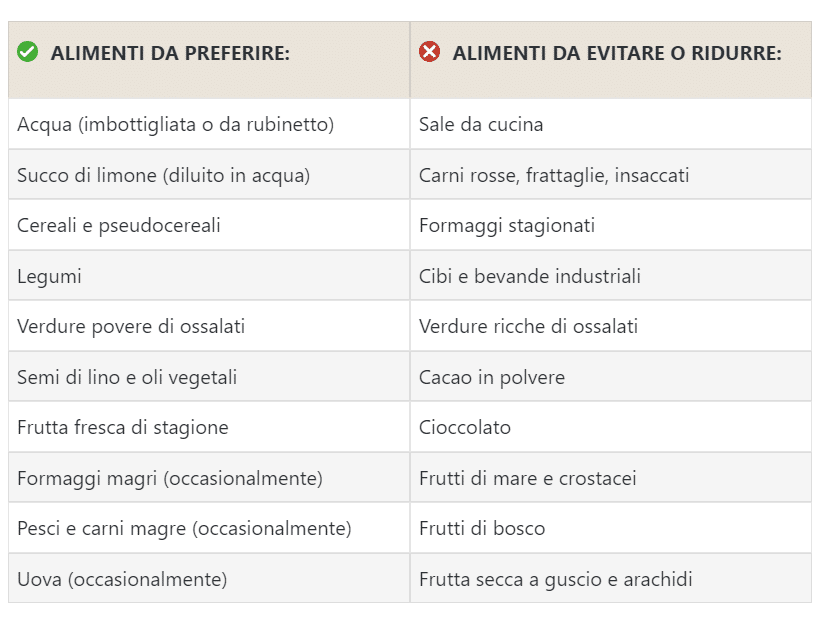The height and width of the screenshot is (625, 830).
Task: Select 'Frutti di mare e crostacei' cell
Action: tap(611, 478)
